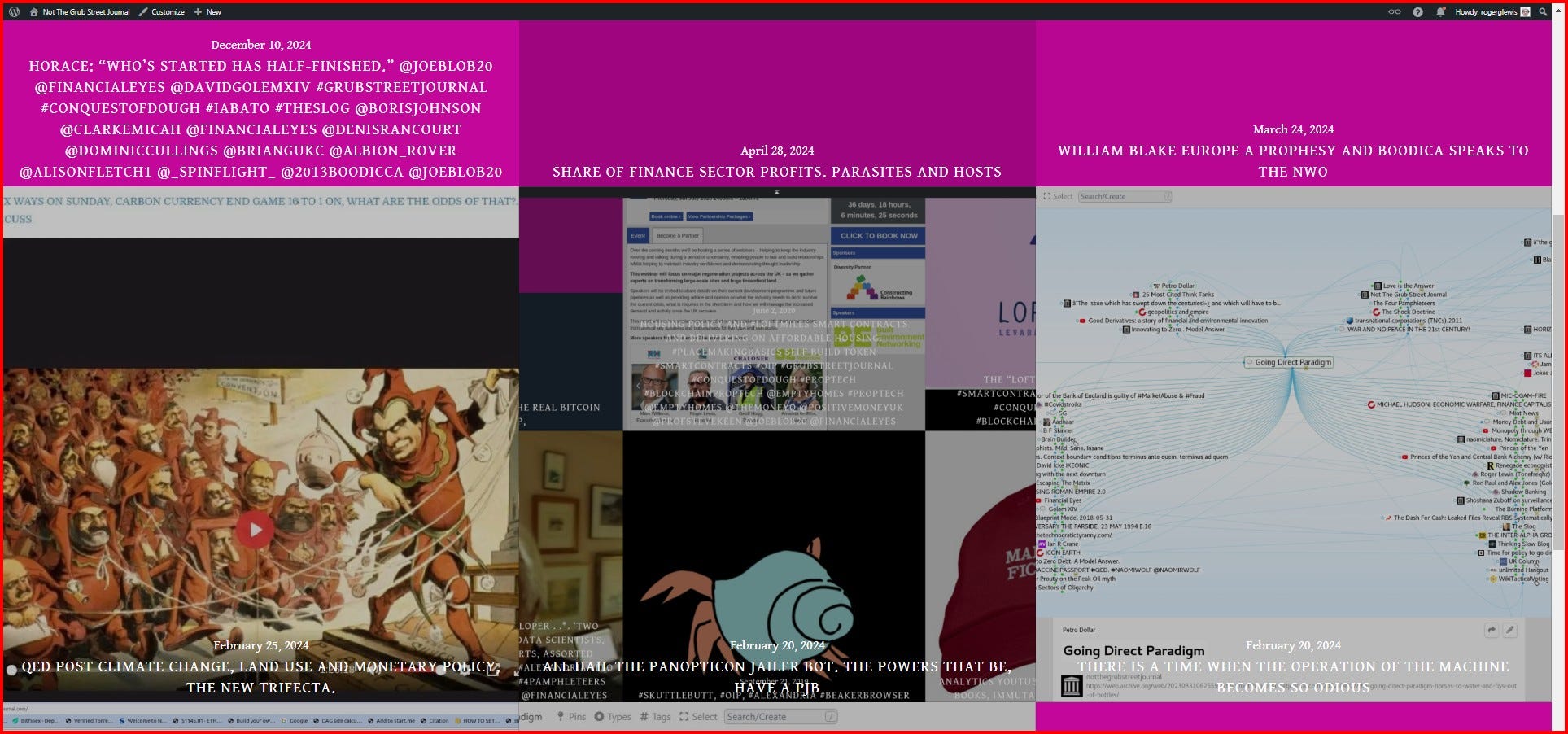Screen dimensions: 1568x734
Task: Open Howdy, rogerglewis account menu
Action: (x=1492, y=11)
